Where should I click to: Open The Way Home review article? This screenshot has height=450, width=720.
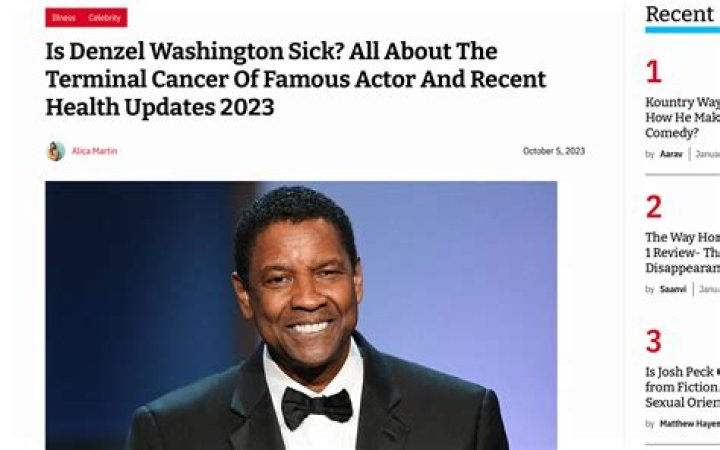click(682, 253)
